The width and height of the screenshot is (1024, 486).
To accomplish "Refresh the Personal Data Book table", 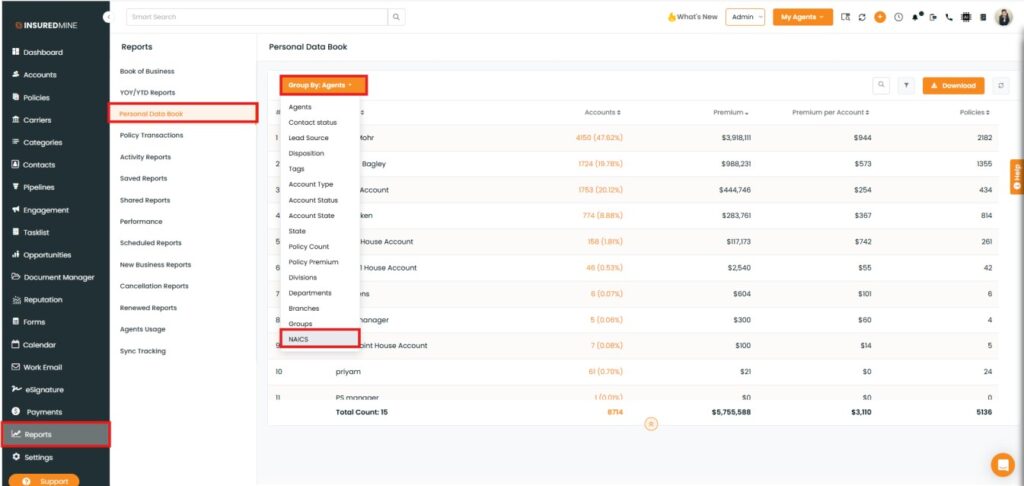I will pos(1001,86).
